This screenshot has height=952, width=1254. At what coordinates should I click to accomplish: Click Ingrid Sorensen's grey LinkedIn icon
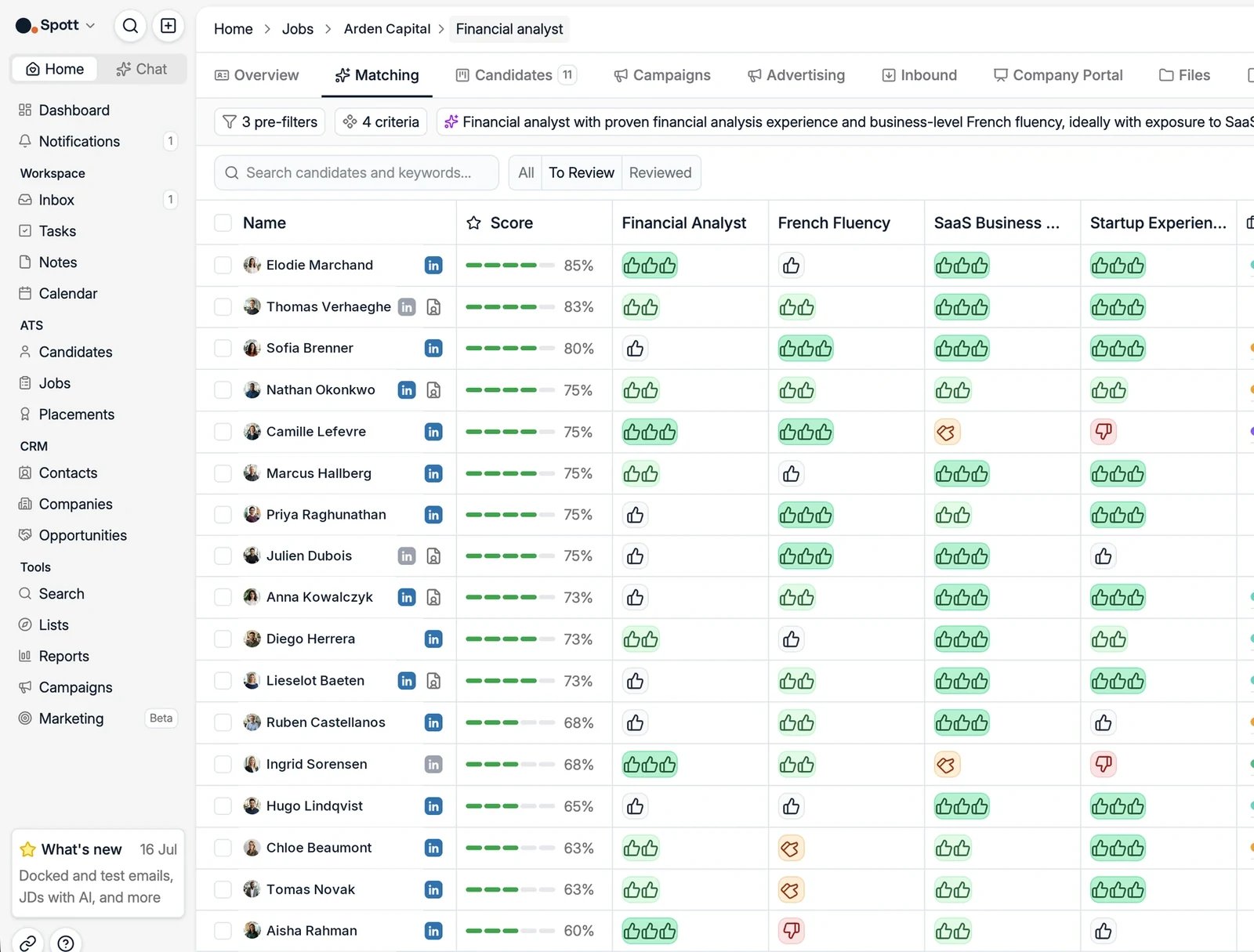[x=433, y=764]
